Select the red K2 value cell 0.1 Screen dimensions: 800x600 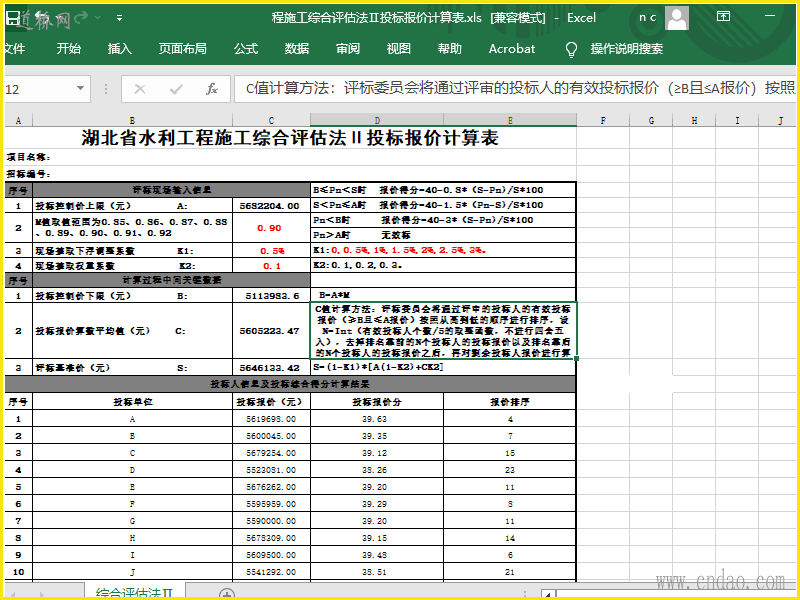click(271, 265)
